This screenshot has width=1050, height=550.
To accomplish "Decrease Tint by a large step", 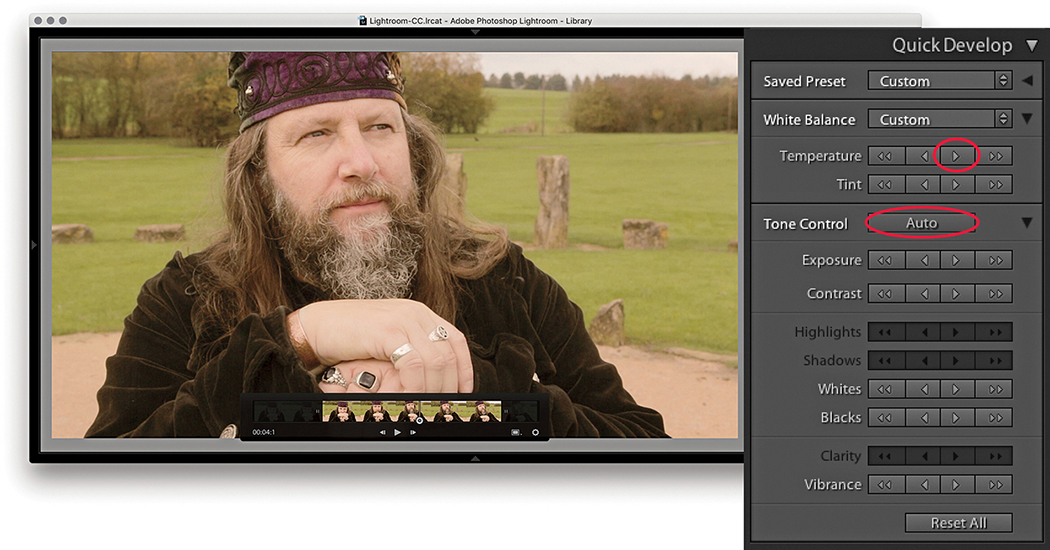I will coord(885,185).
